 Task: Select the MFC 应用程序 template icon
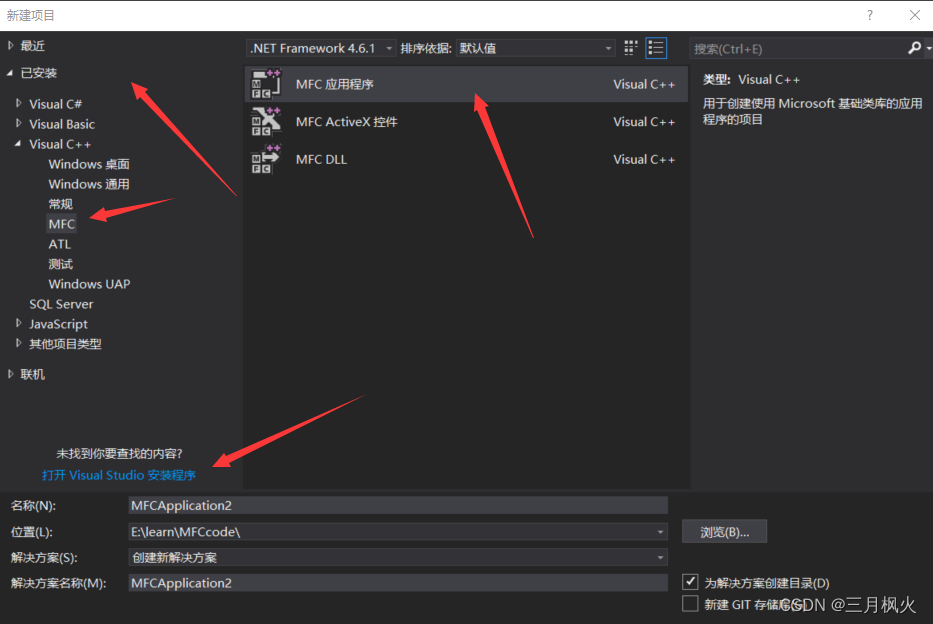(265, 84)
